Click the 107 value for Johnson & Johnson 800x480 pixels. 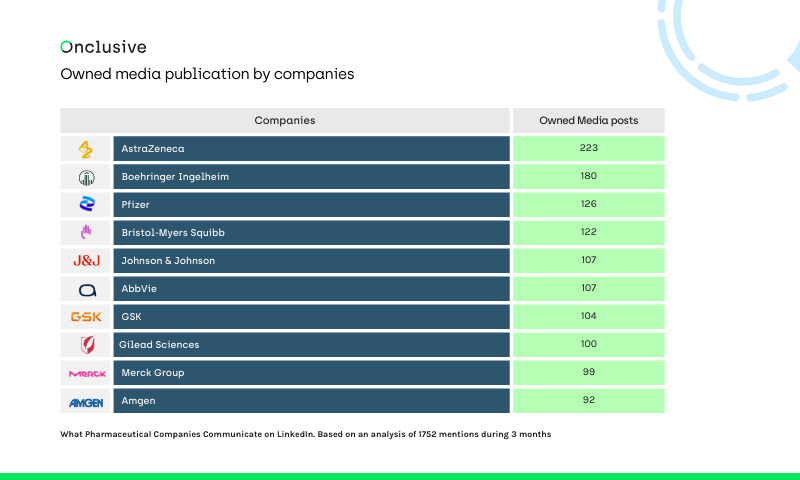(x=589, y=260)
